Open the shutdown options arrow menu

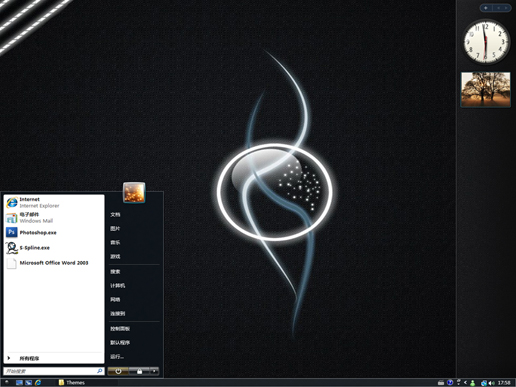point(154,371)
